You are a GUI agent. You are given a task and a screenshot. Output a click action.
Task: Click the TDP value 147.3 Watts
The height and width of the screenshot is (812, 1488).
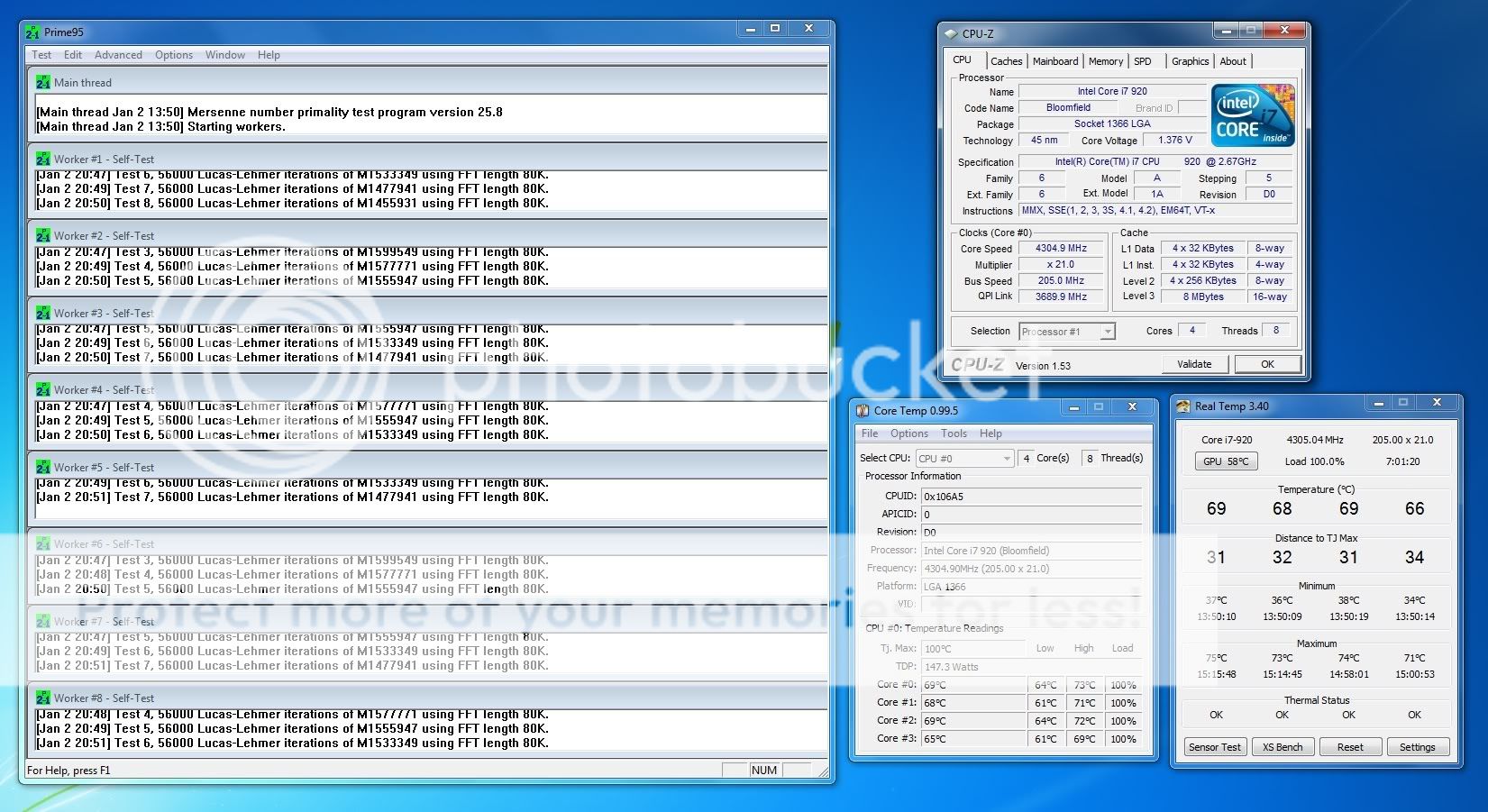(x=1032, y=667)
